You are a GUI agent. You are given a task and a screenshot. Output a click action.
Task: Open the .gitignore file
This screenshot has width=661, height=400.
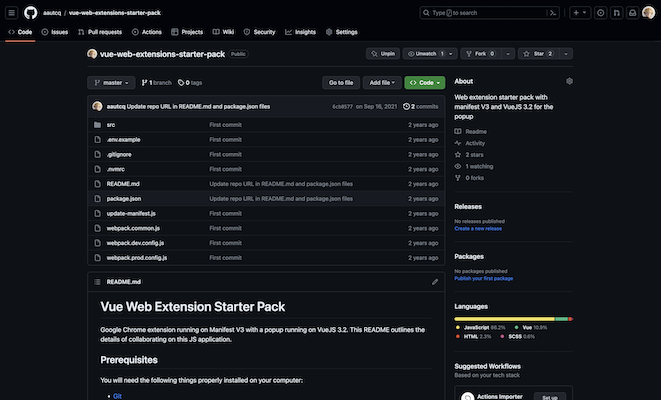point(119,154)
